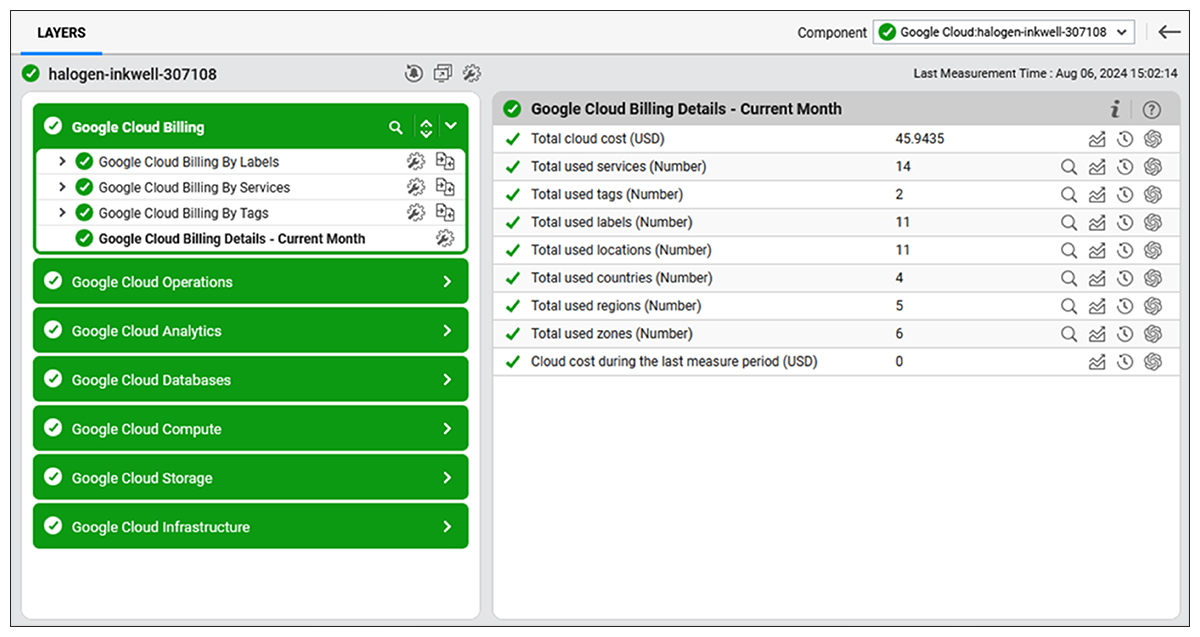The image size is (1200, 637).
Task: Click the back arrow at top right
Action: tap(1169, 32)
